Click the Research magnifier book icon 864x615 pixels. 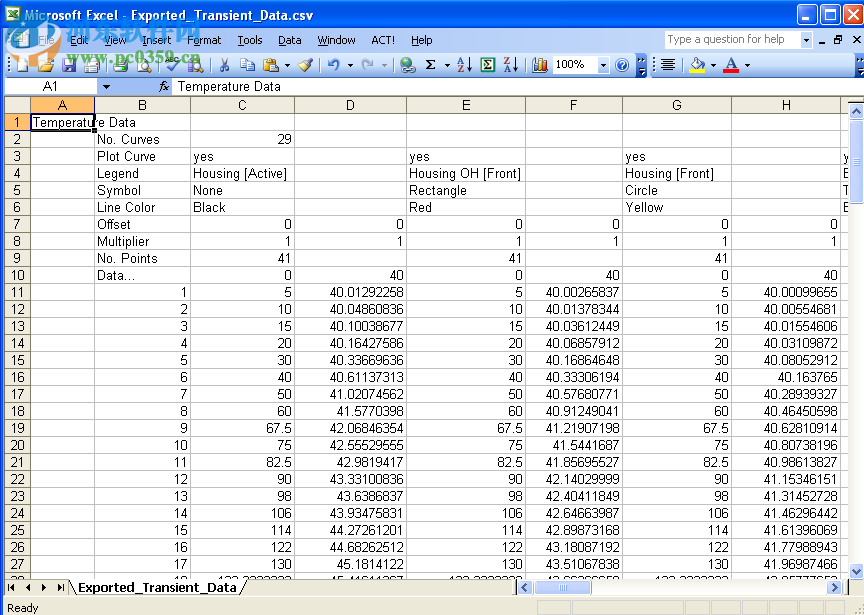tap(195, 65)
